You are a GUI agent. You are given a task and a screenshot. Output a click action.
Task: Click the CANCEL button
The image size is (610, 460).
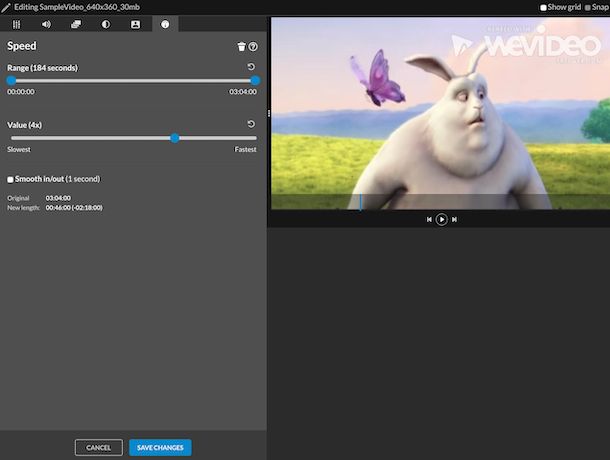click(99, 448)
